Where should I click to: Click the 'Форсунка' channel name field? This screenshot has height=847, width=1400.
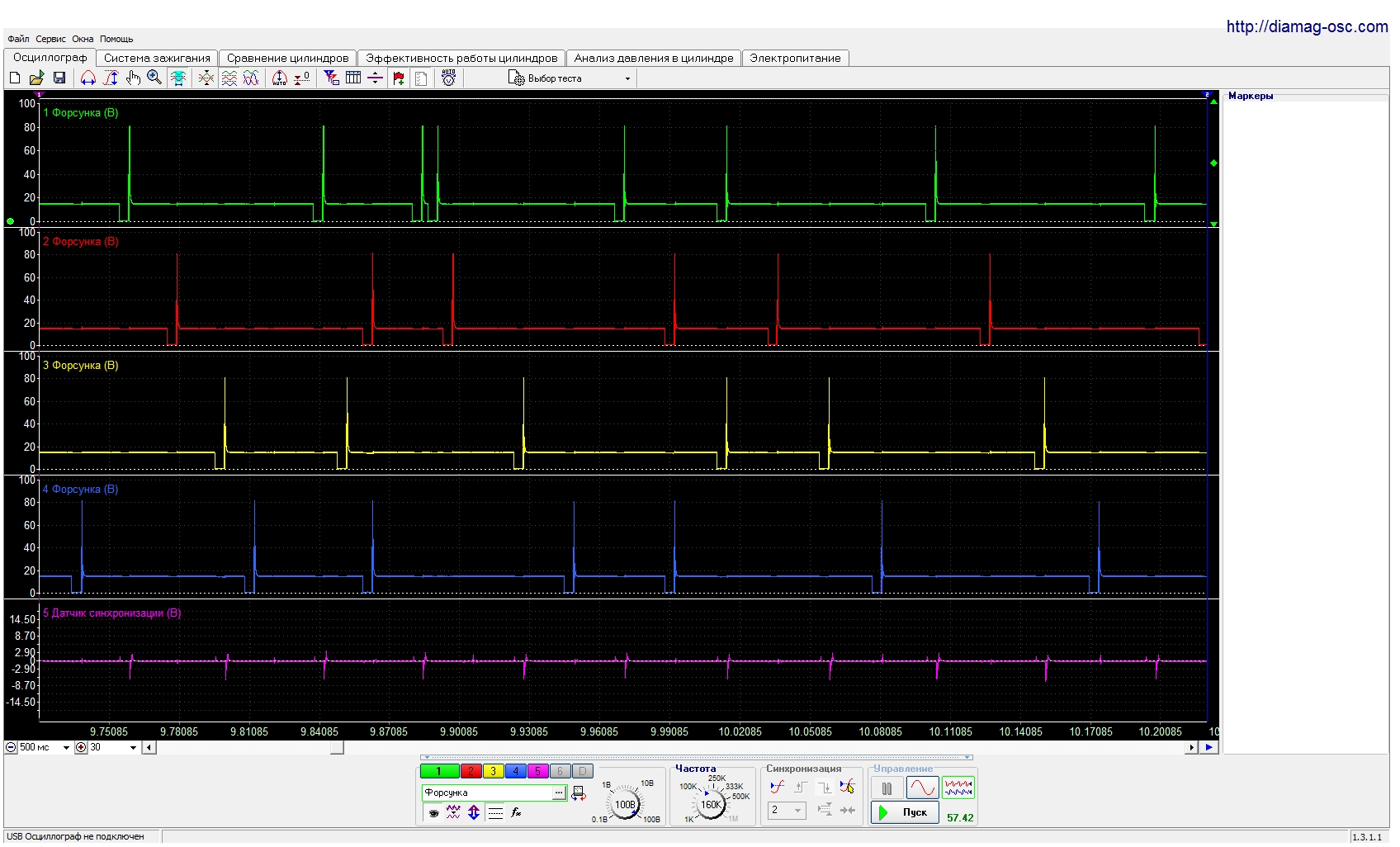pos(487,793)
